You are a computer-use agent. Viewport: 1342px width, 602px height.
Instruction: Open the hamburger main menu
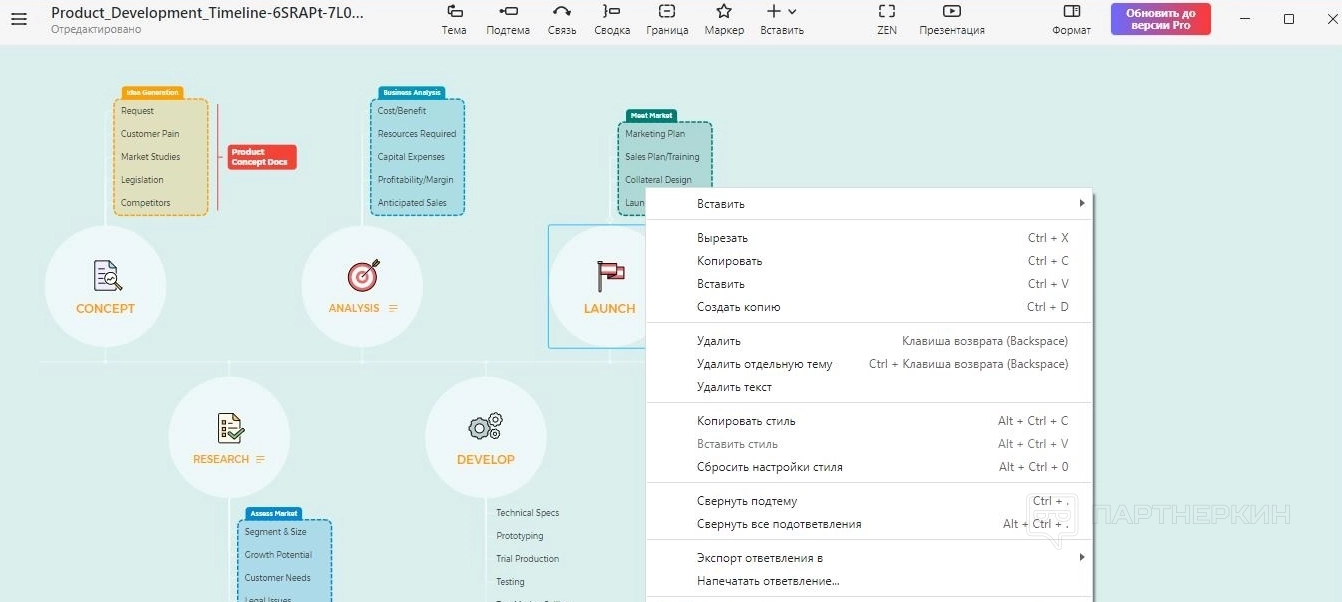pyautogui.click(x=19, y=19)
